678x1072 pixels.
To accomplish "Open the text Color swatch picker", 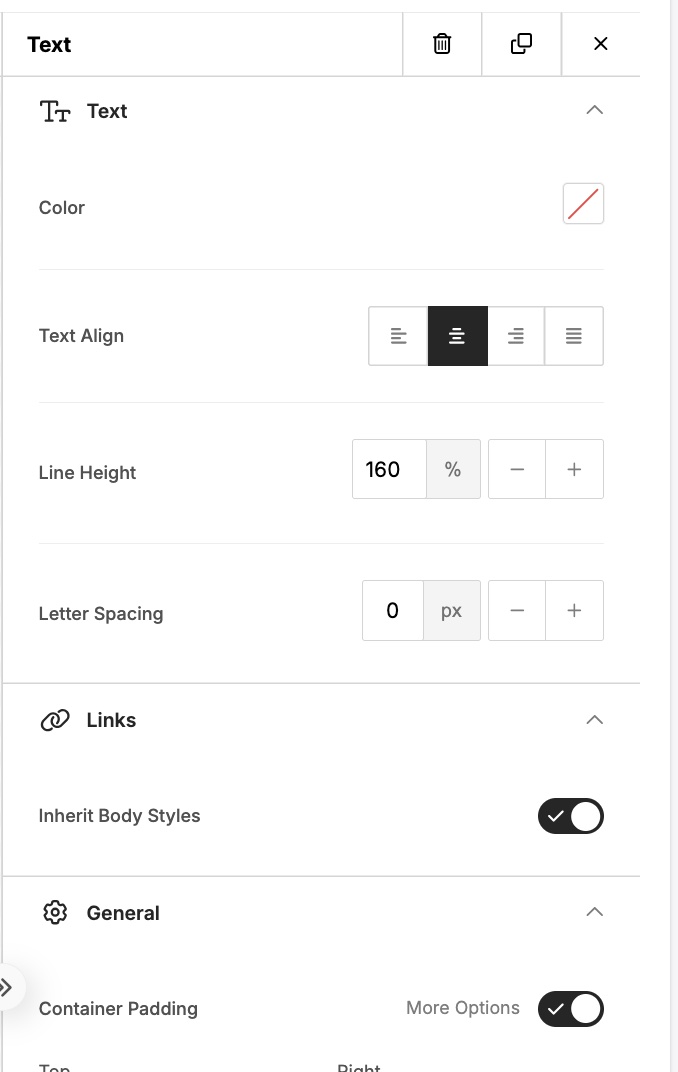I will coord(583,204).
